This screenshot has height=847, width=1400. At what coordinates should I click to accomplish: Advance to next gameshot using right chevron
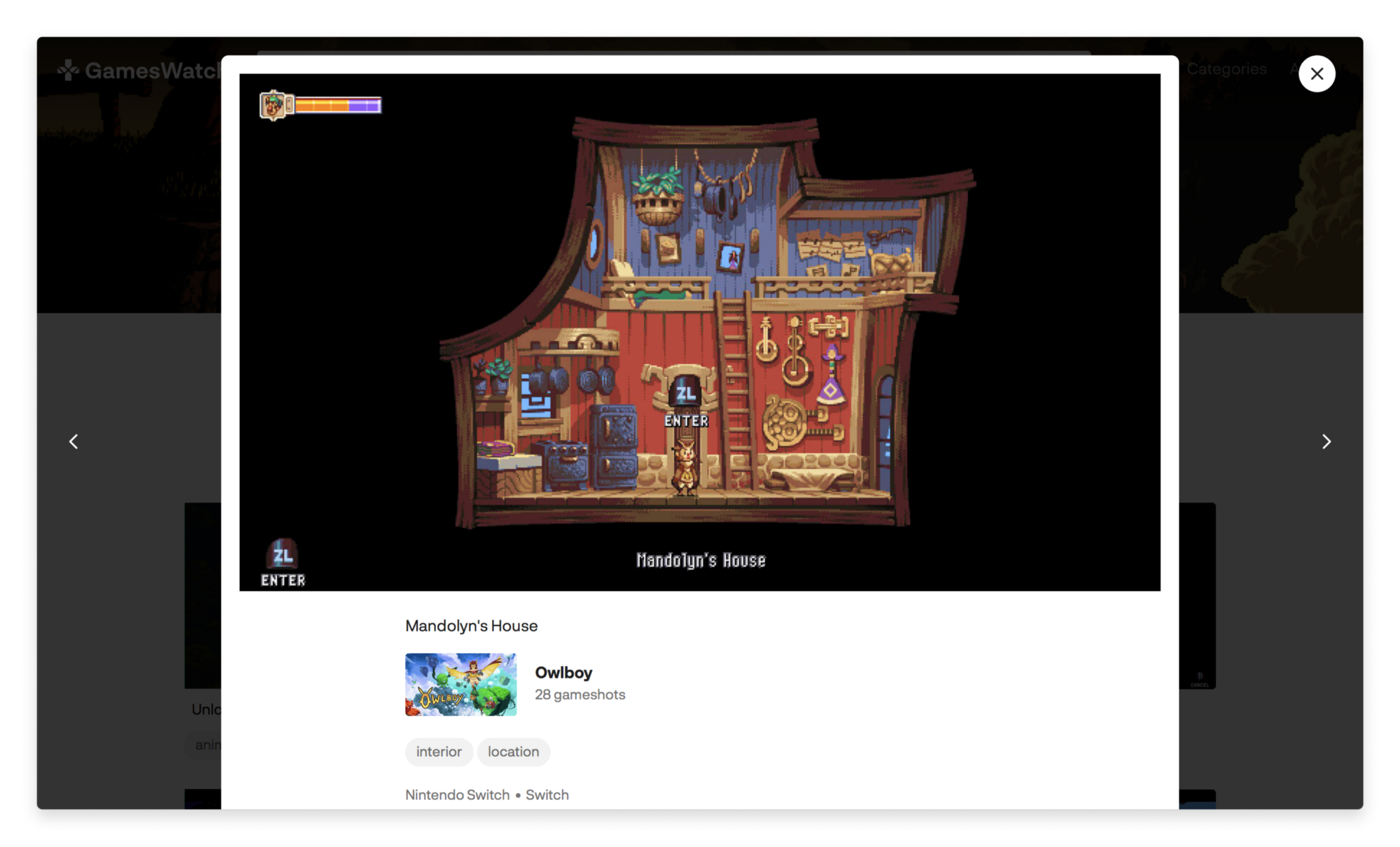(1326, 441)
